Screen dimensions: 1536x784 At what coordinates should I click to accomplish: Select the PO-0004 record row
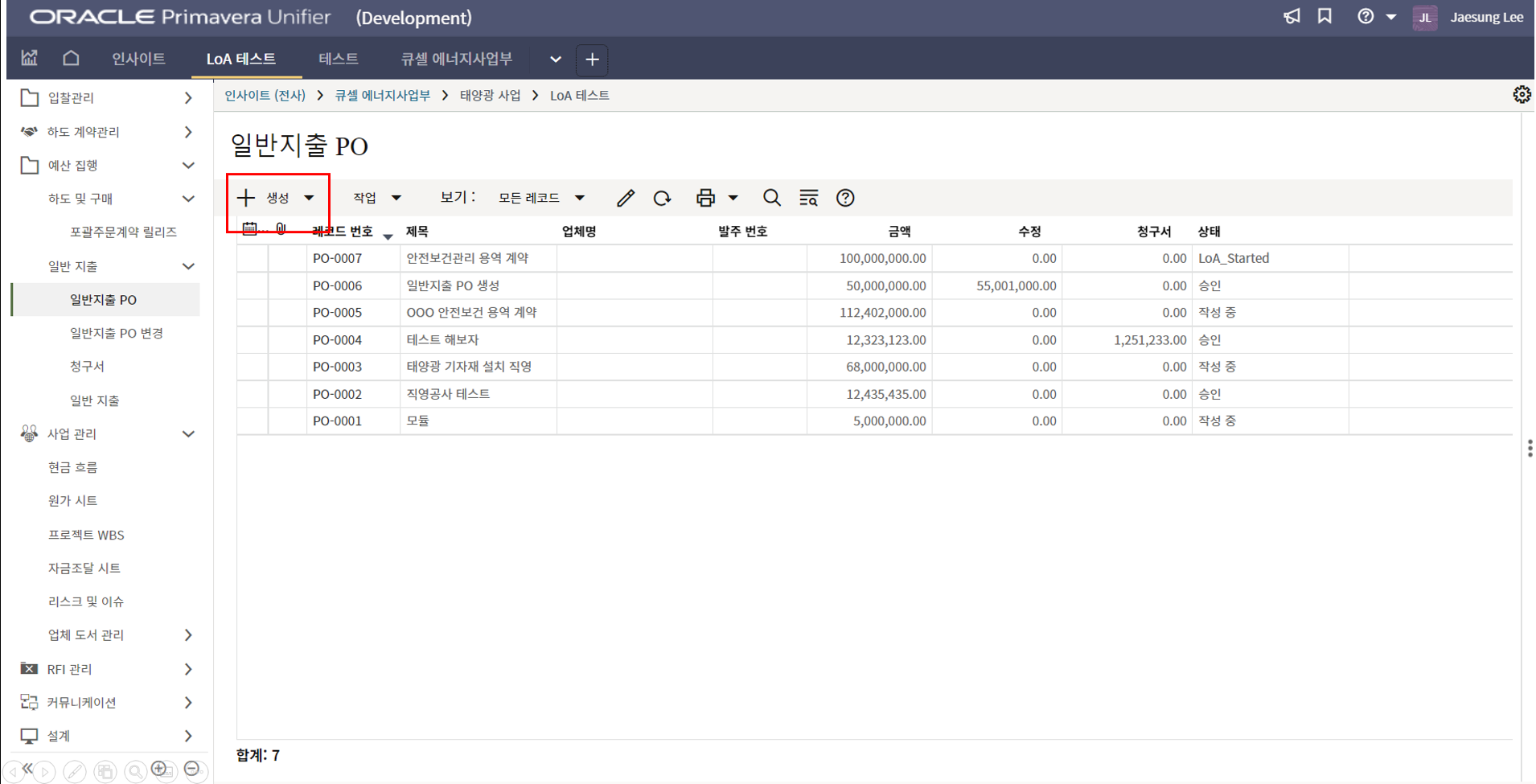[337, 340]
